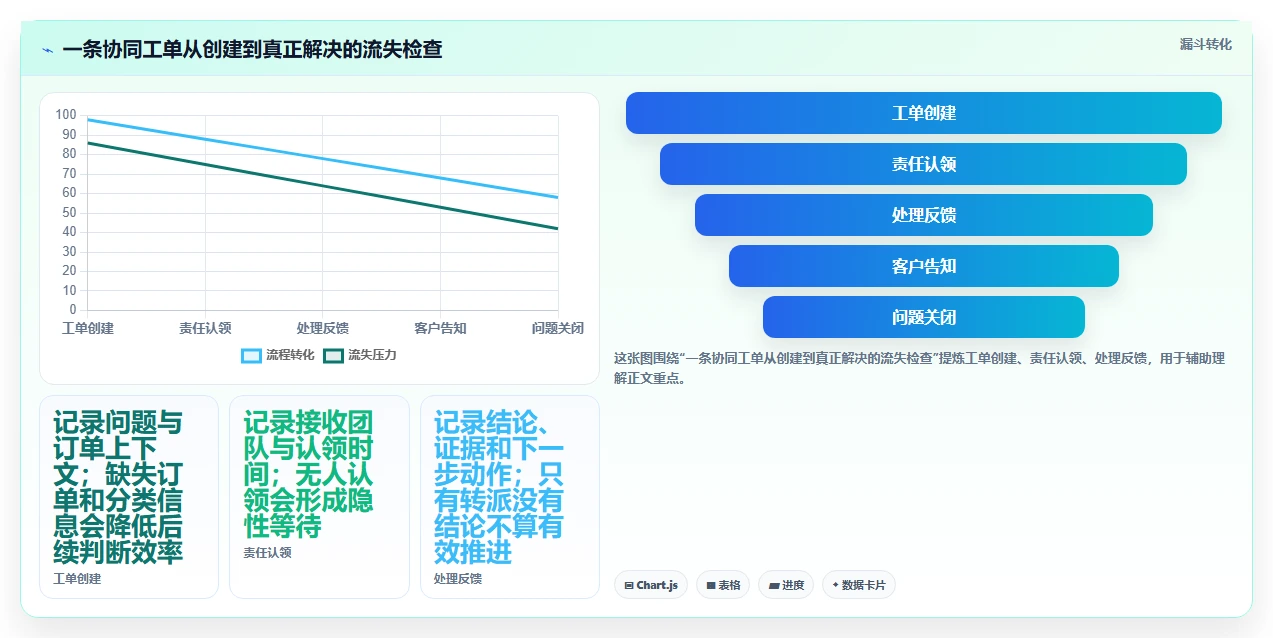Click the 漏斗转化 label in header
The image size is (1273, 638).
coord(1205,44)
